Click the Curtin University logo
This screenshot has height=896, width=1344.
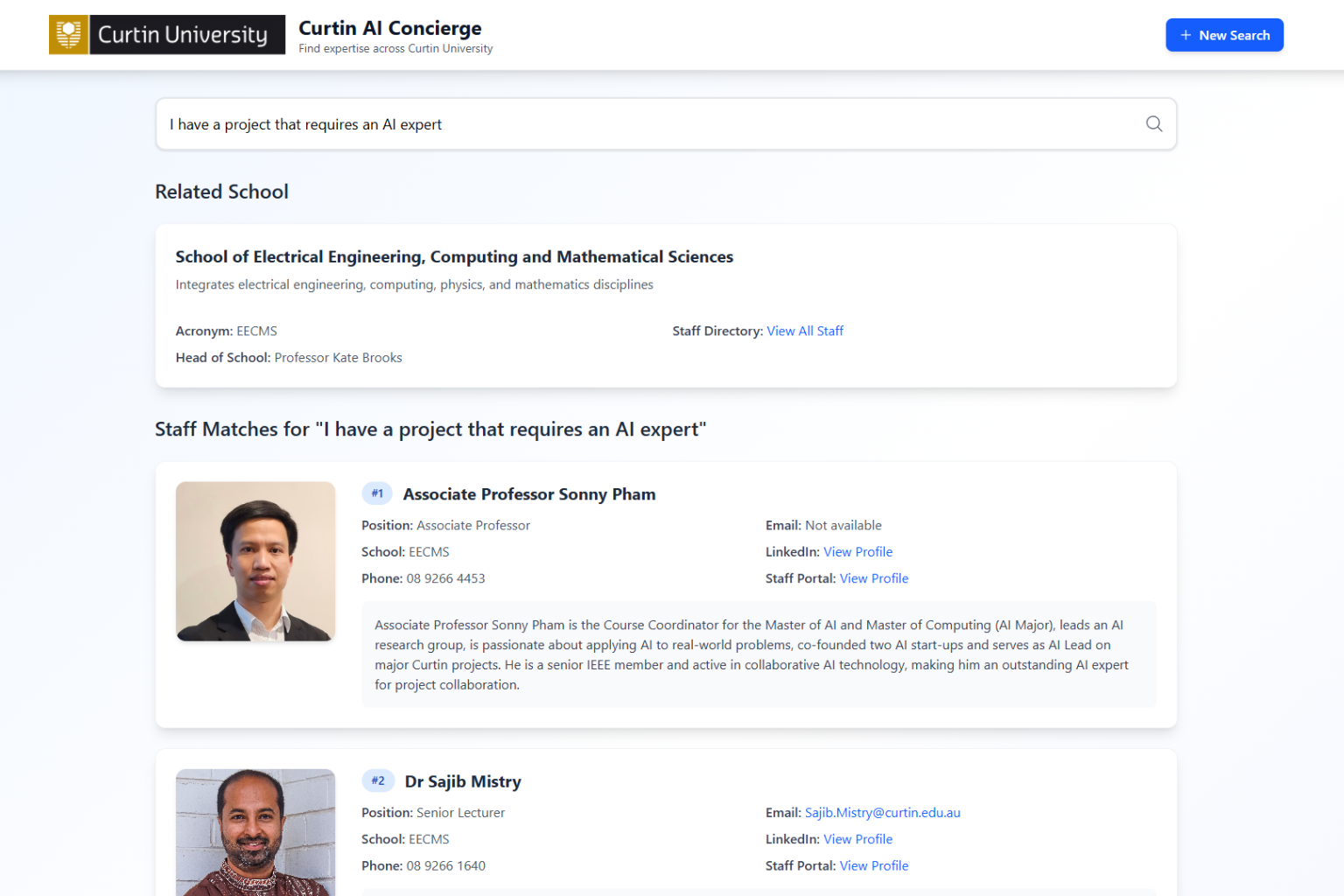point(167,34)
